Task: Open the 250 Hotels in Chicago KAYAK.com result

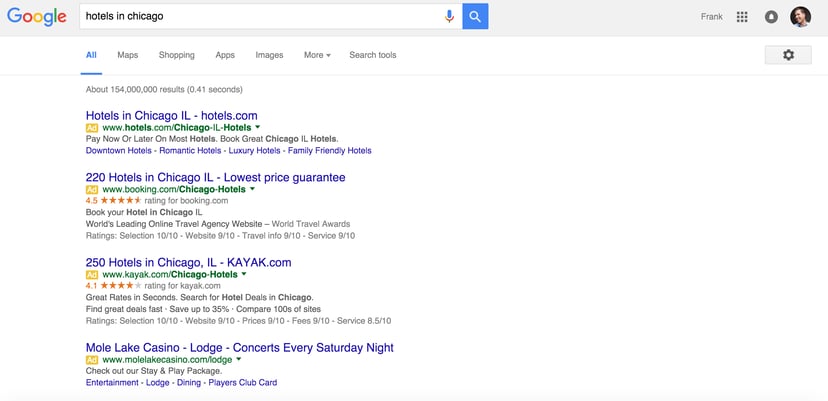Action: (189, 263)
